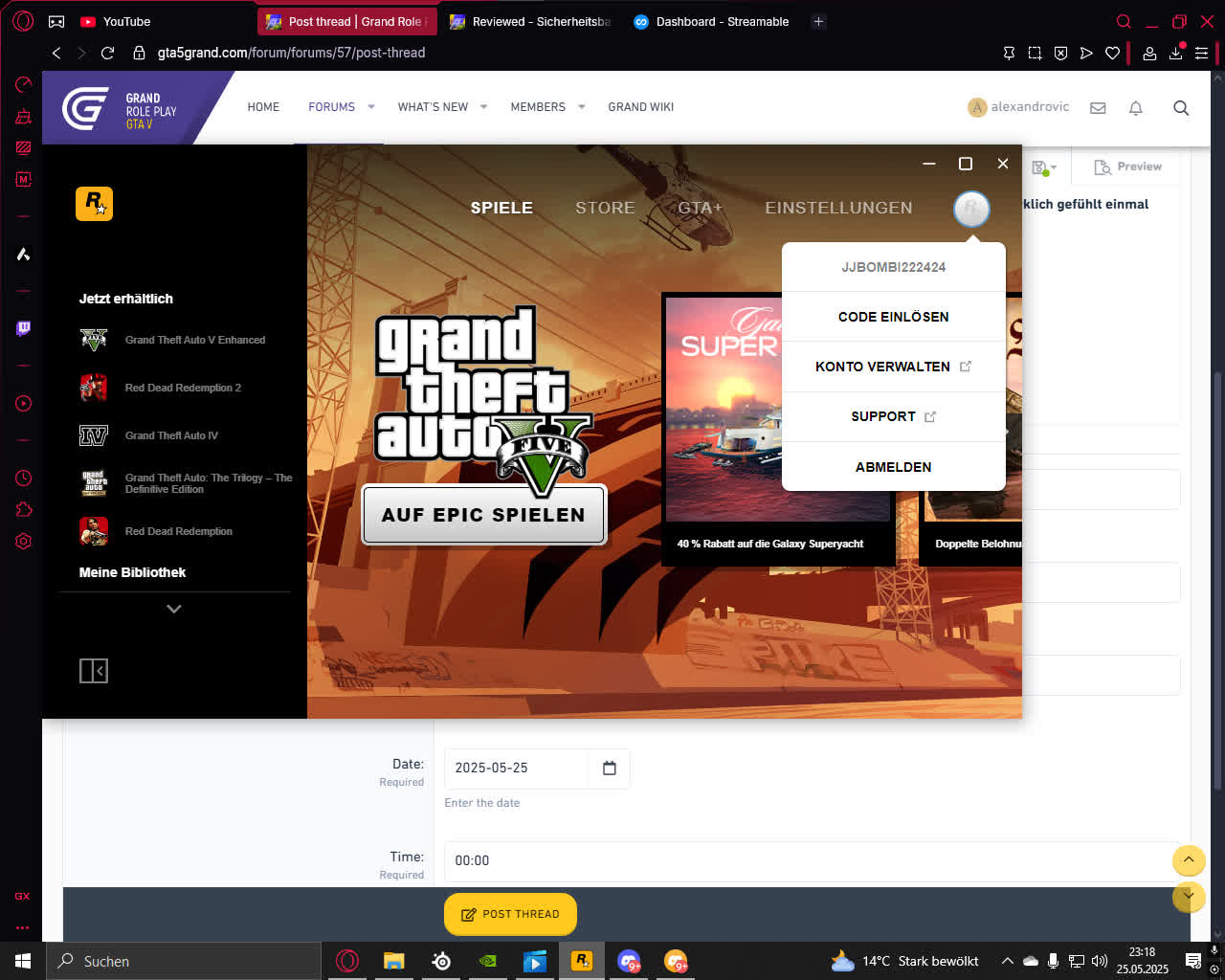Click the Auf Epic Spielen button
Viewport: 1225px width, 980px height.
(483, 515)
